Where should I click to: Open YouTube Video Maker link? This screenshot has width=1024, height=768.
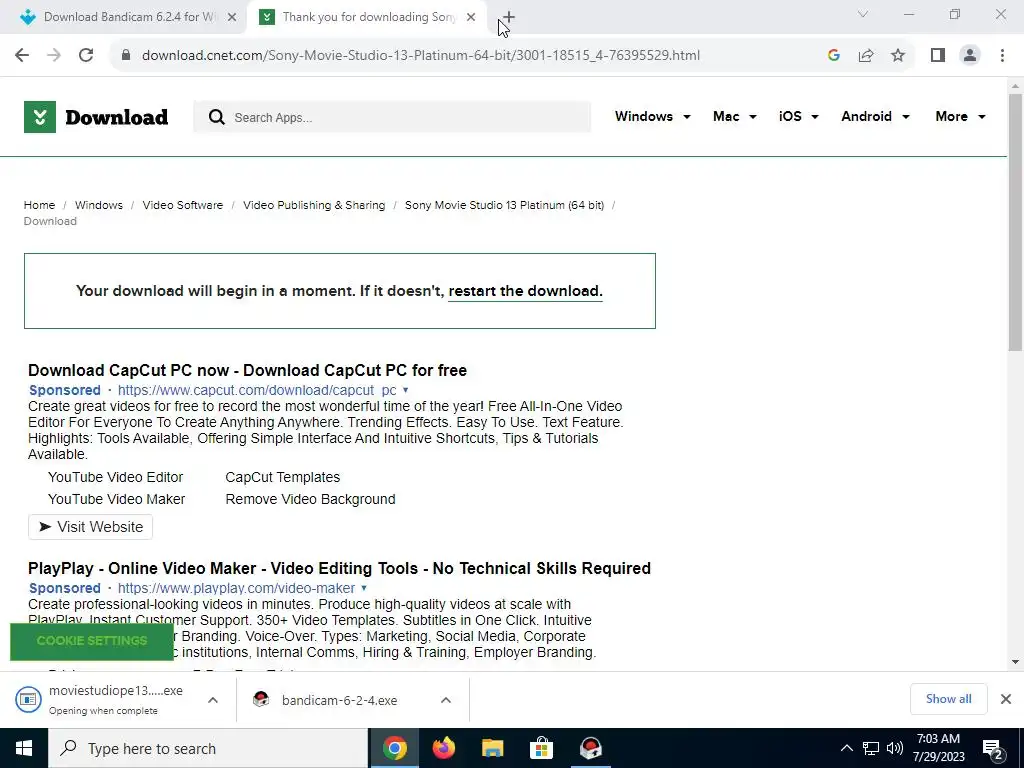pyautogui.click(x=116, y=499)
